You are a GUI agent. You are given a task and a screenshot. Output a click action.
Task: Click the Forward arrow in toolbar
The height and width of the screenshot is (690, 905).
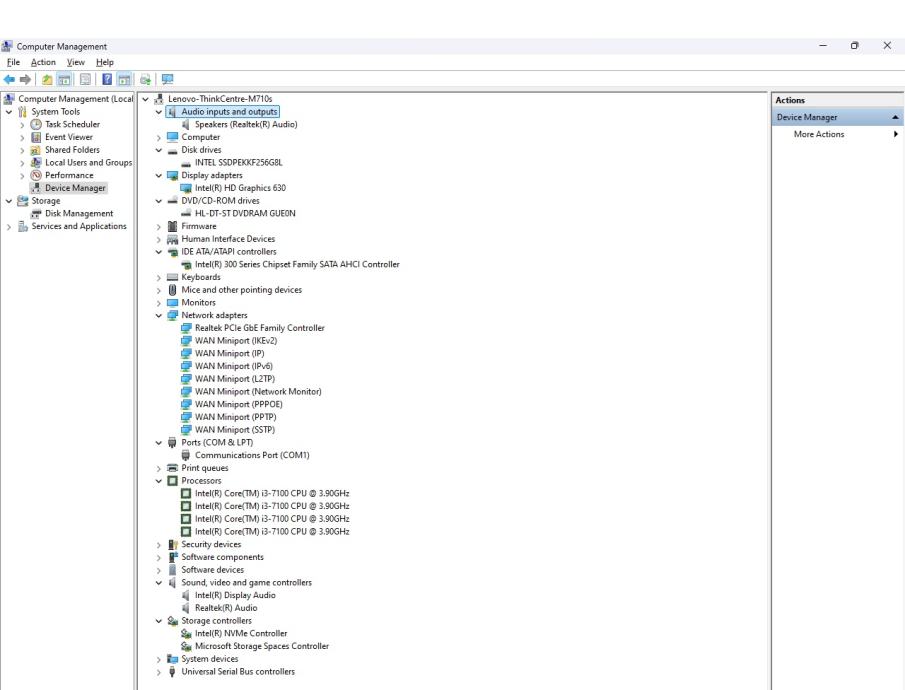[25, 80]
